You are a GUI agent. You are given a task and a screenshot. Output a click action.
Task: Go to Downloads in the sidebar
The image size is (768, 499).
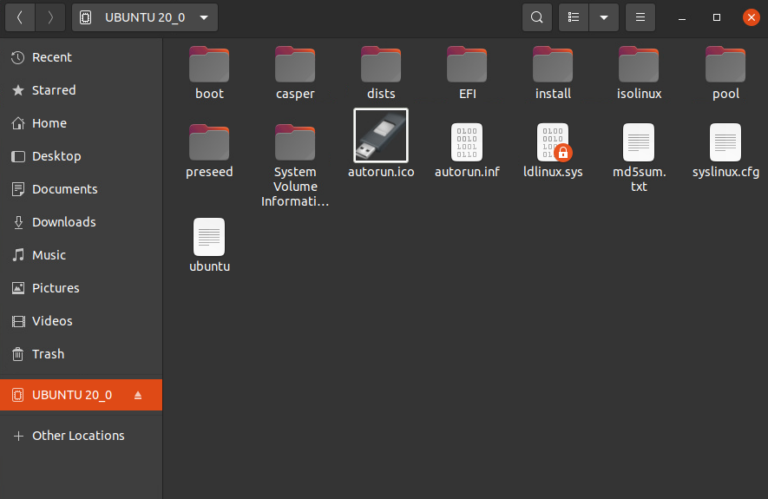pos(63,222)
